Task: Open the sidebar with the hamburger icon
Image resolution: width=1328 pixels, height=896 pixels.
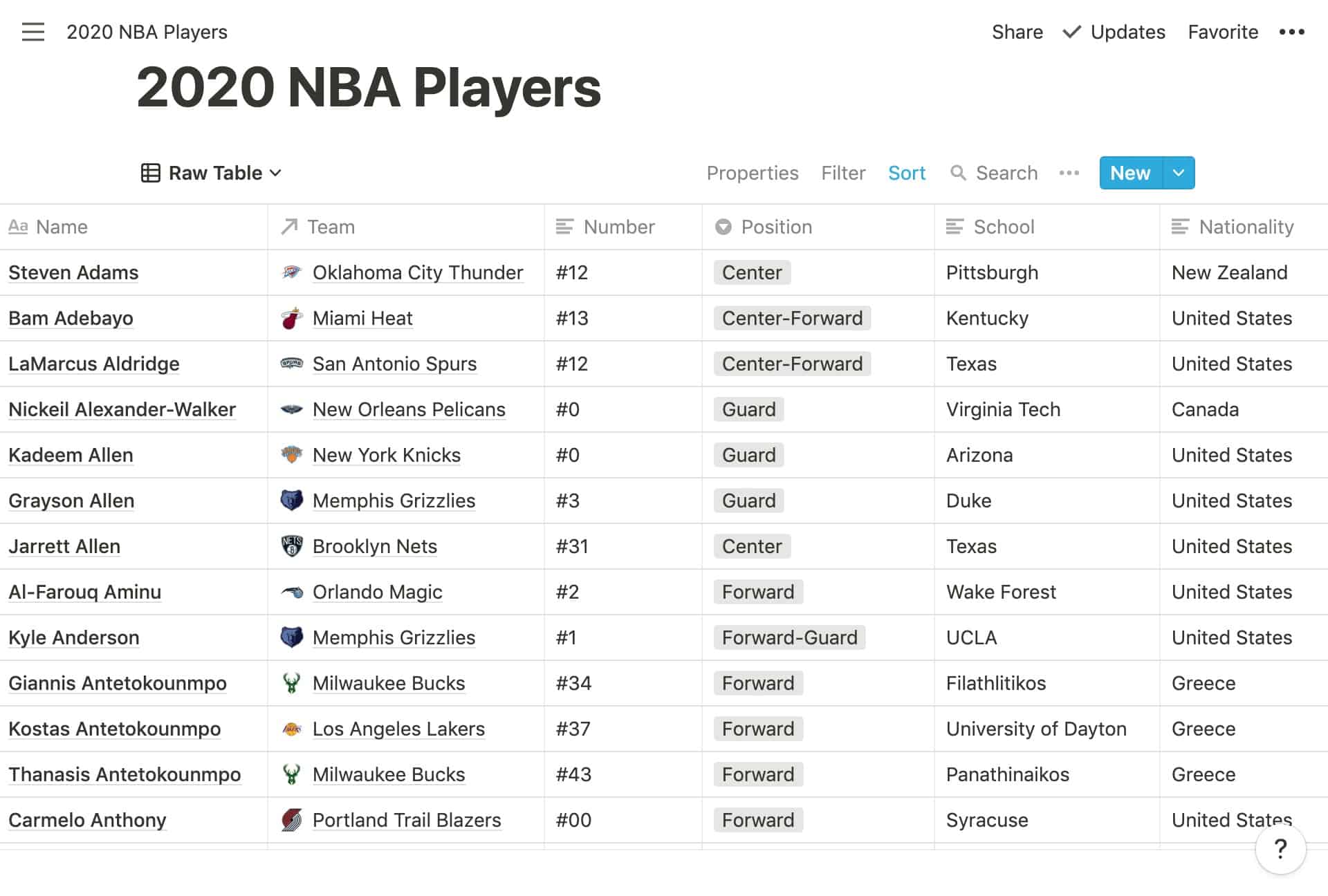Action: point(33,32)
